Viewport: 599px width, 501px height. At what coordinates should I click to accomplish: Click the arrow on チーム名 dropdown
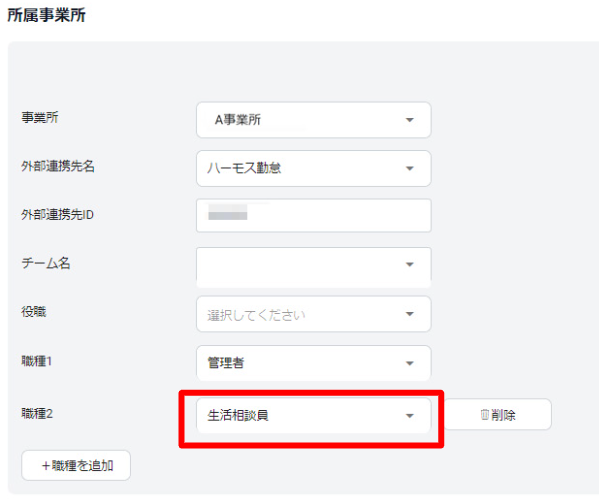[410, 264]
